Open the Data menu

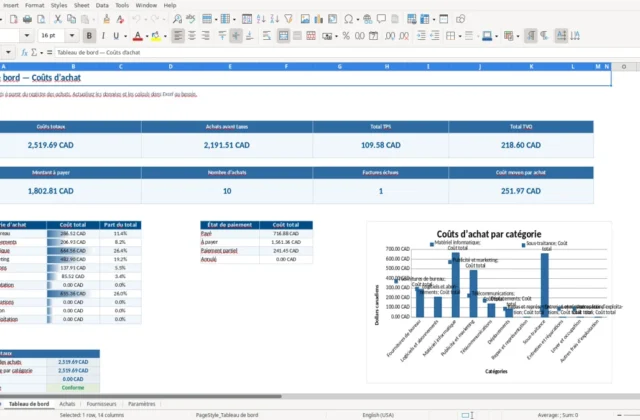102,5
